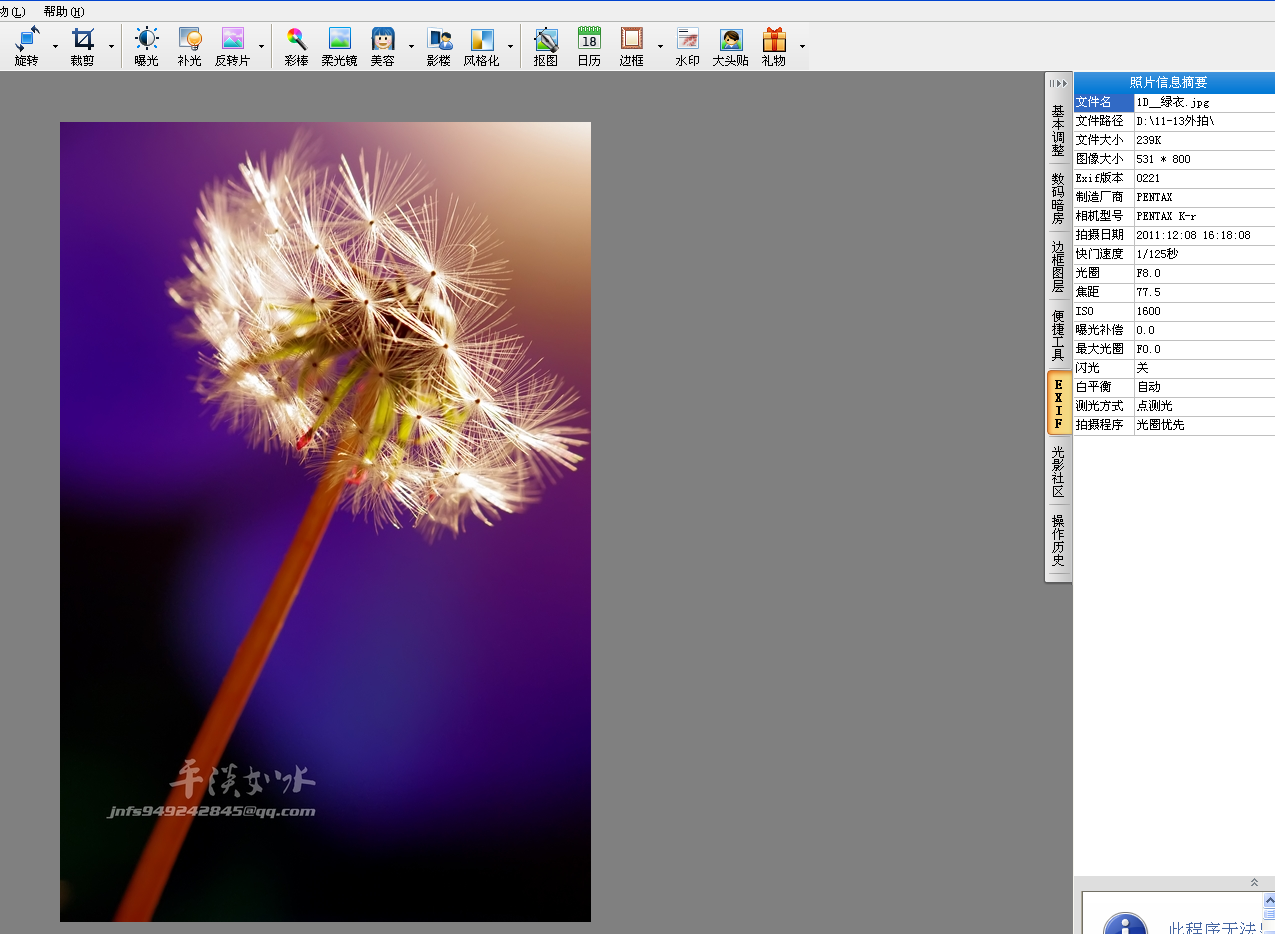Open the 帮助 (Help) menu
Screen dimensions: 1275x934
(63, 12)
